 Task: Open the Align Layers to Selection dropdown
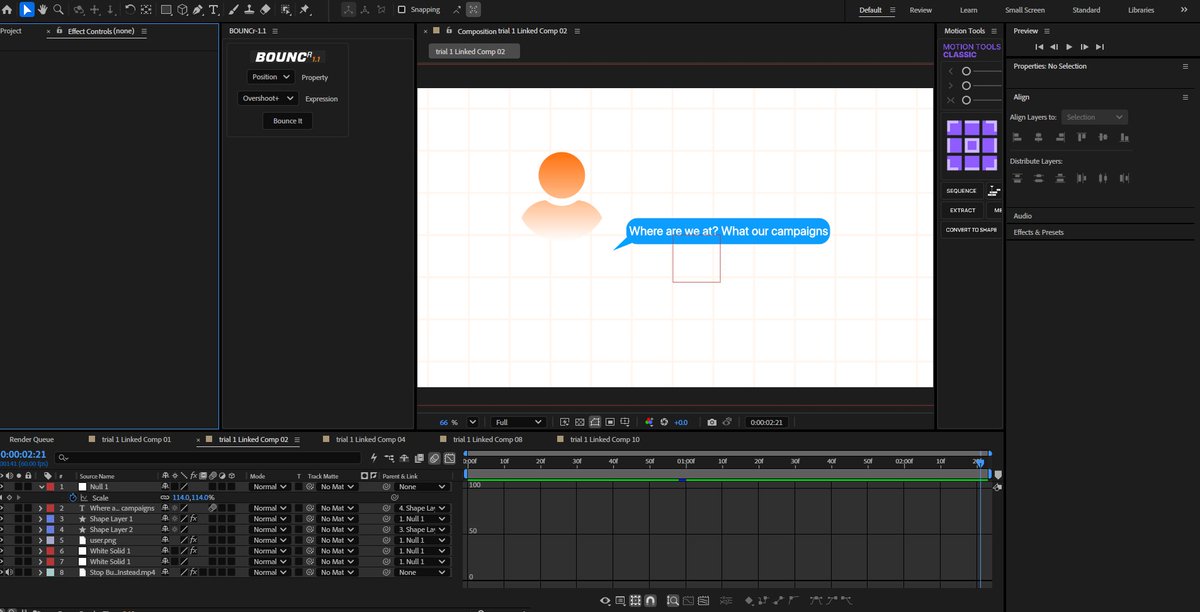click(1094, 117)
